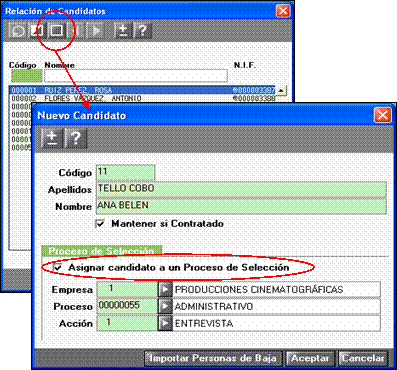Select row FLORES VAZQUEZ, ANTONIO in candidate list
Image resolution: width=397 pixels, height=370 pixels.
pos(143,98)
